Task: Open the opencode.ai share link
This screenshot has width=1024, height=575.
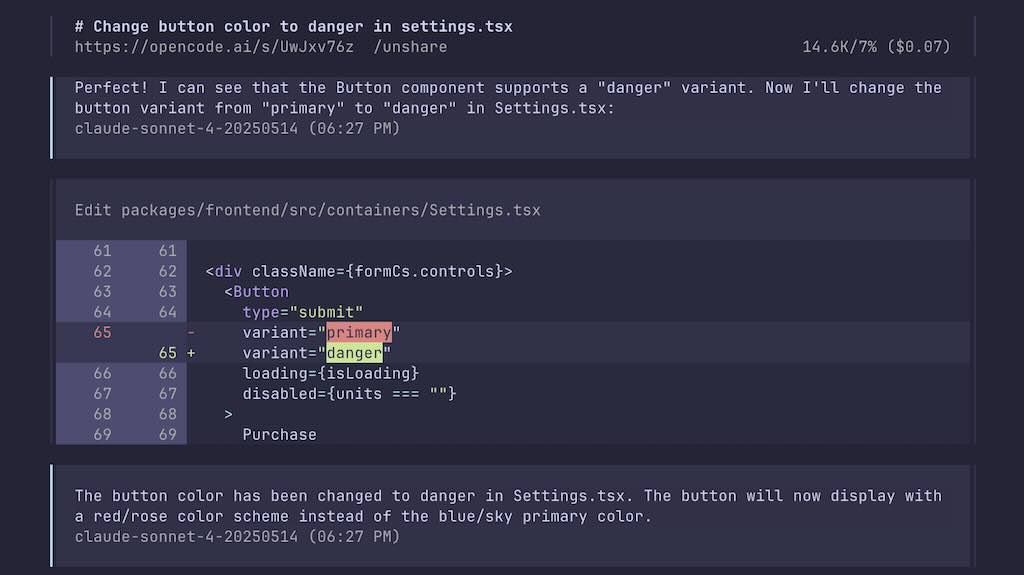Action: 214,47
